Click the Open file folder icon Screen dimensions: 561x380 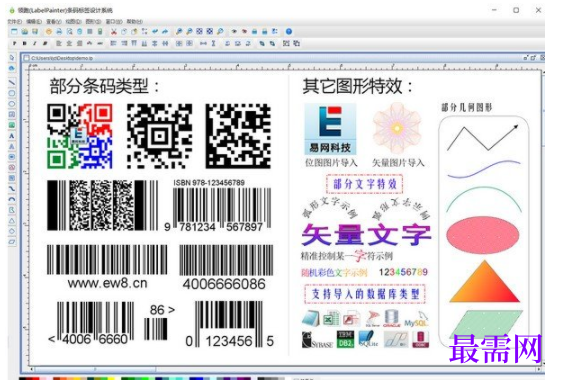click(x=24, y=31)
